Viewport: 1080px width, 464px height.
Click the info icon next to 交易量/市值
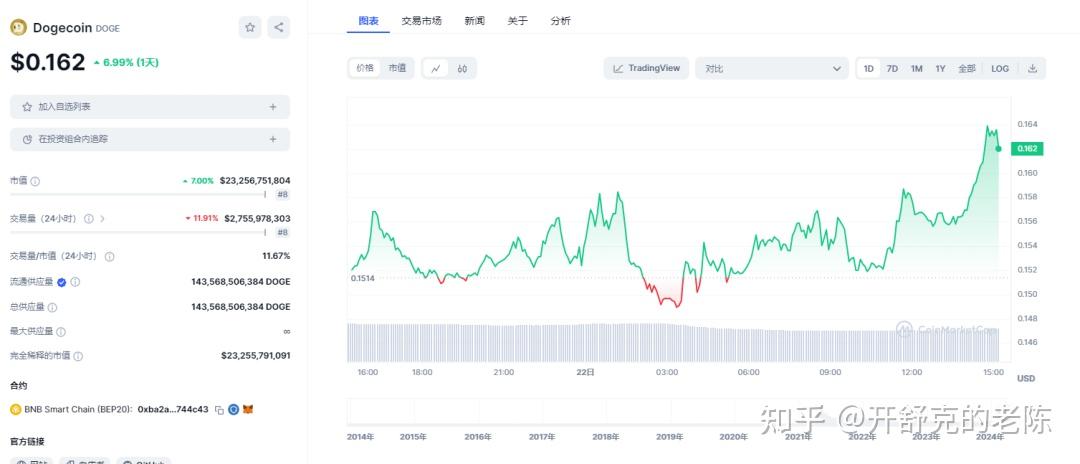pos(110,256)
